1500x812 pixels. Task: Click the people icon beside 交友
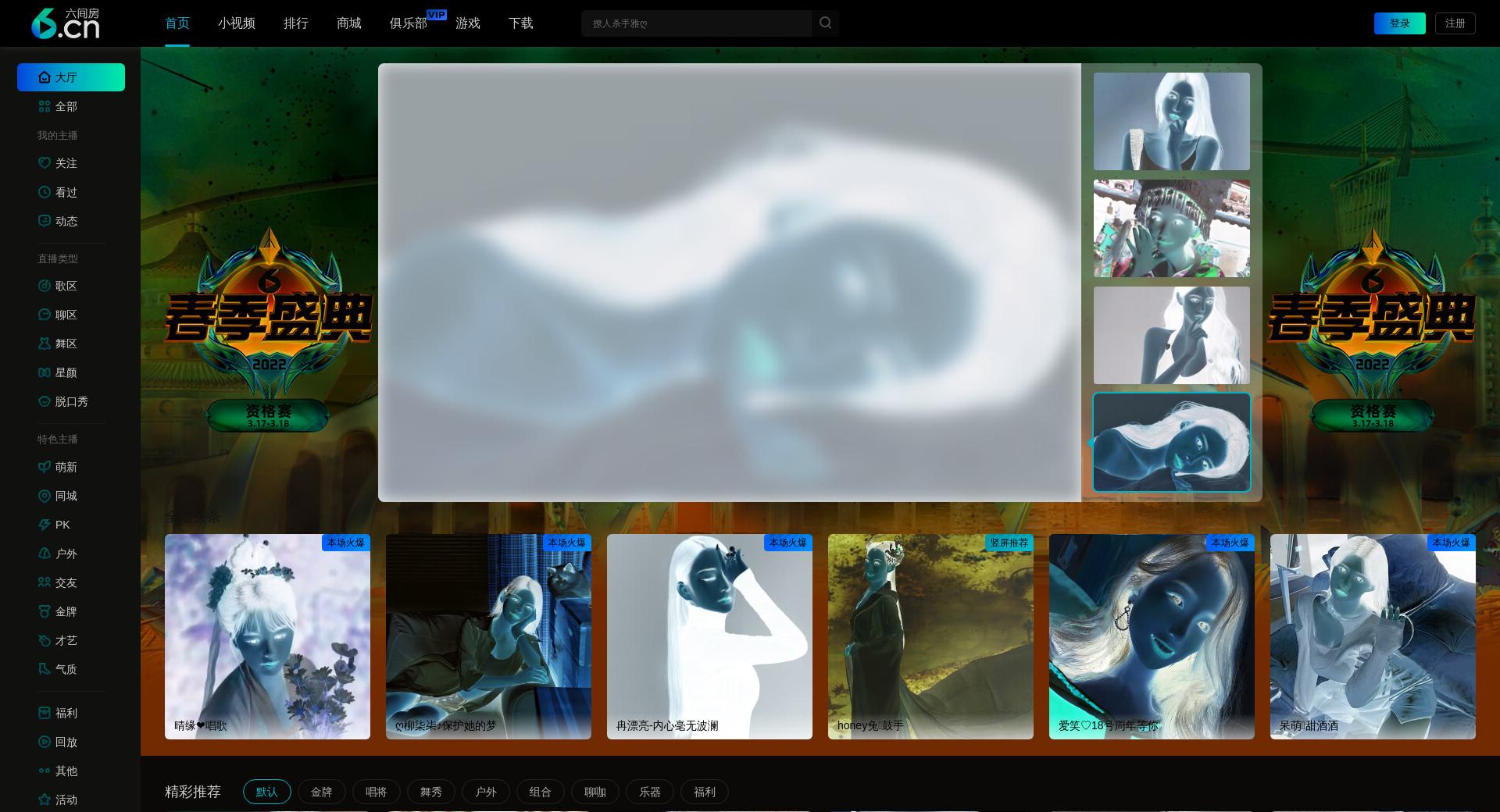[x=45, y=582]
